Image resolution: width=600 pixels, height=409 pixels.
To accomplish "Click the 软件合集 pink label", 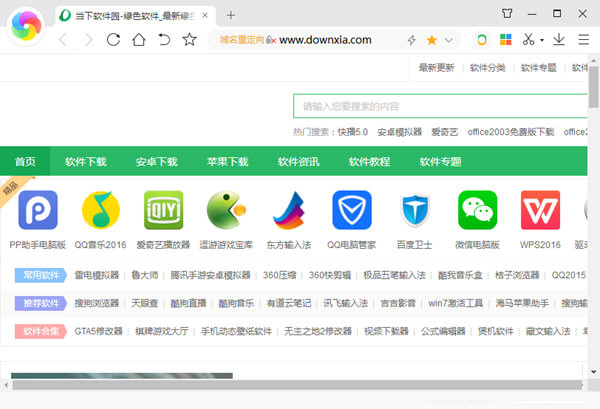I will tap(41, 331).
